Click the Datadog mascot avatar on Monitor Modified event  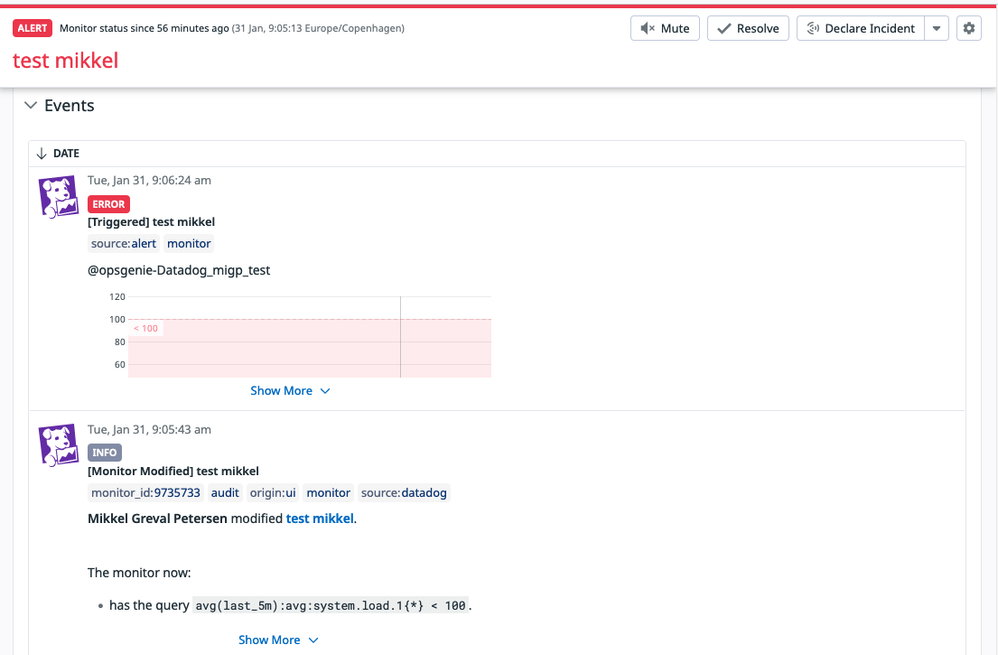58,446
